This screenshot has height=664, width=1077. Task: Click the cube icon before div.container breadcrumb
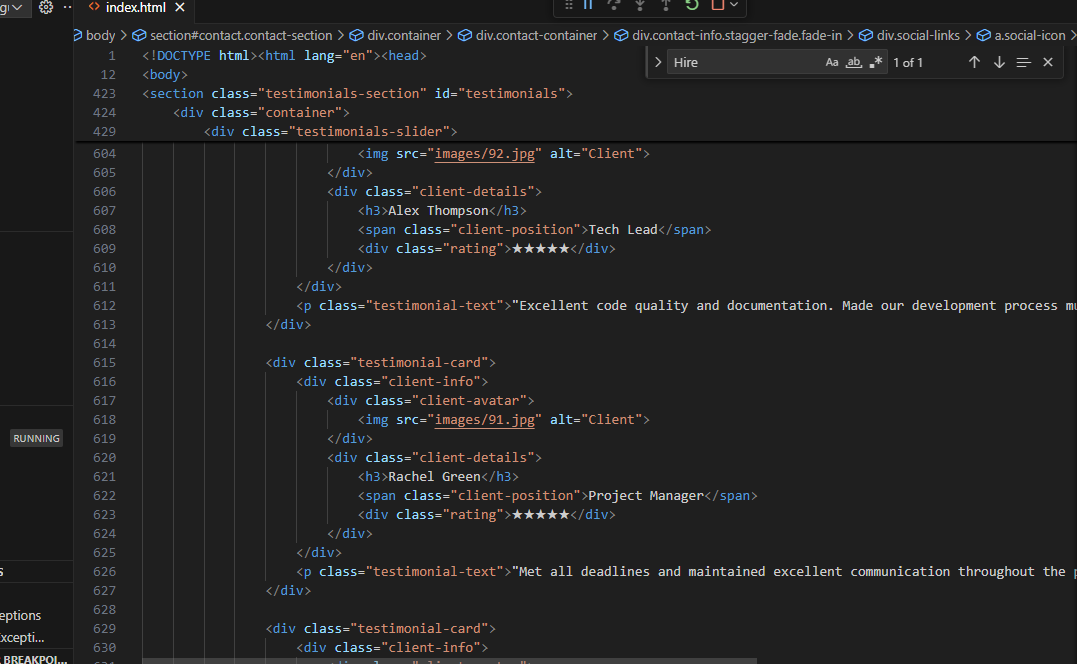356,35
